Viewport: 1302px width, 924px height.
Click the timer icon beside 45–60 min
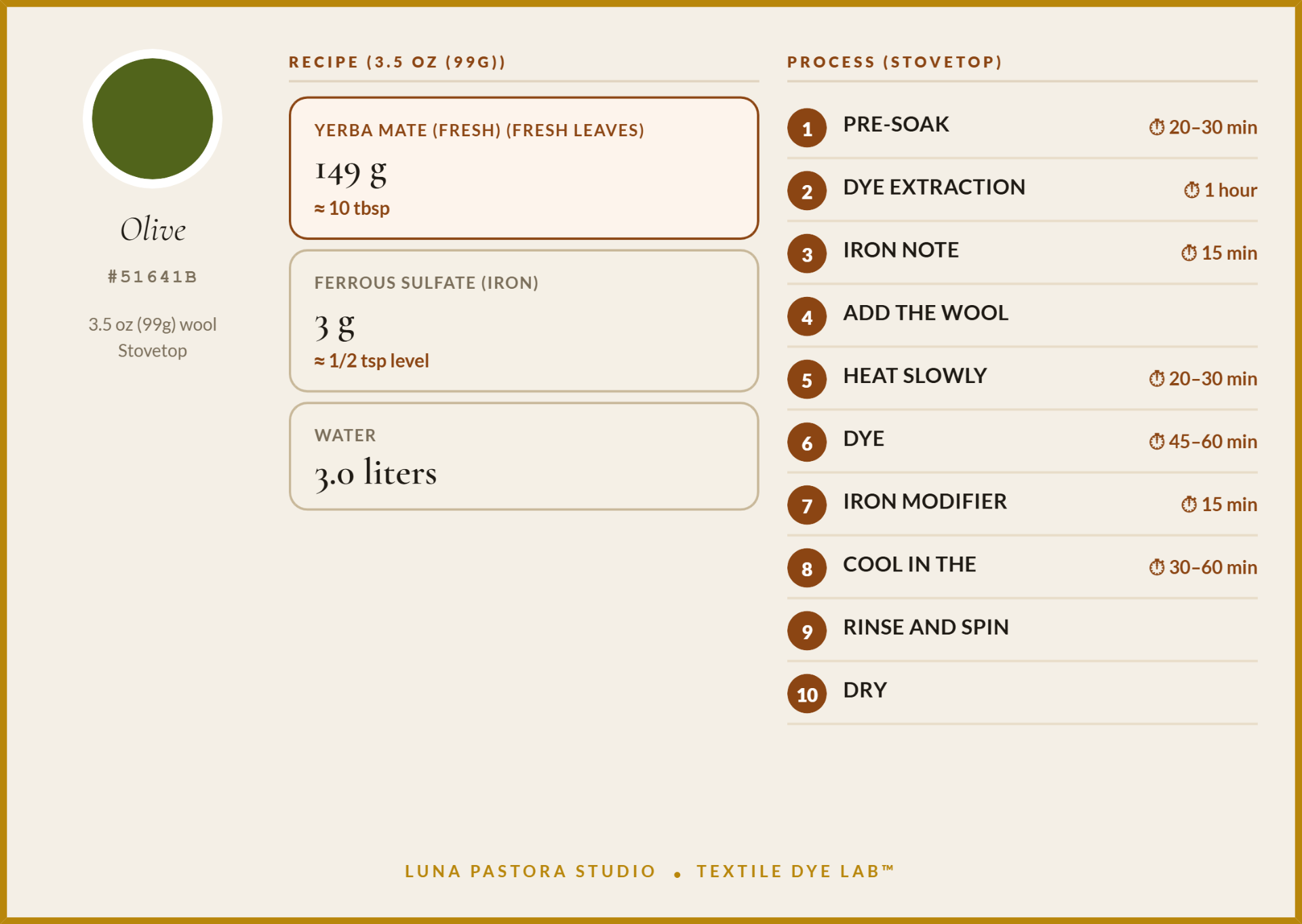click(1157, 441)
